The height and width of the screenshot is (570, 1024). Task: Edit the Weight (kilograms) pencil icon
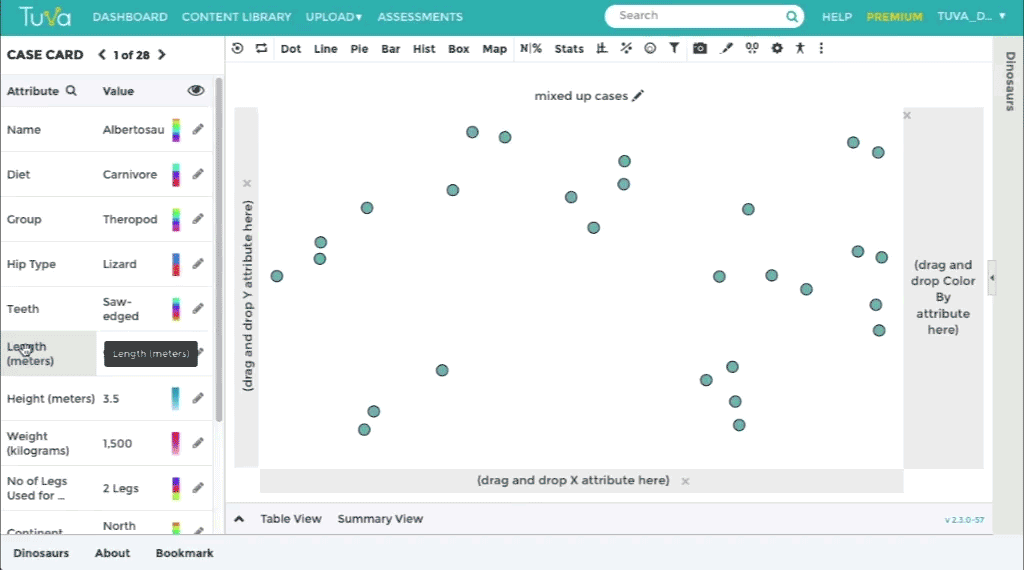click(x=198, y=443)
